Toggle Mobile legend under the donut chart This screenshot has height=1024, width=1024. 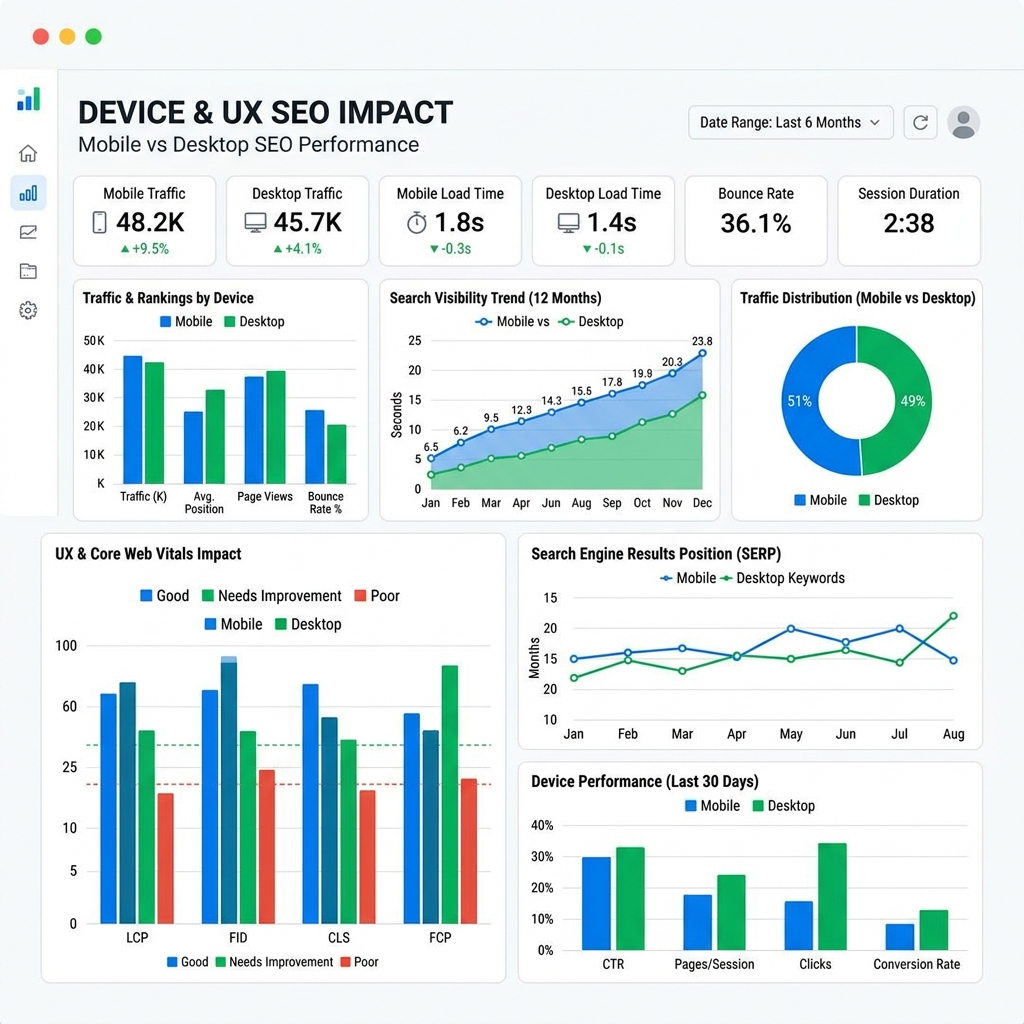coord(821,500)
